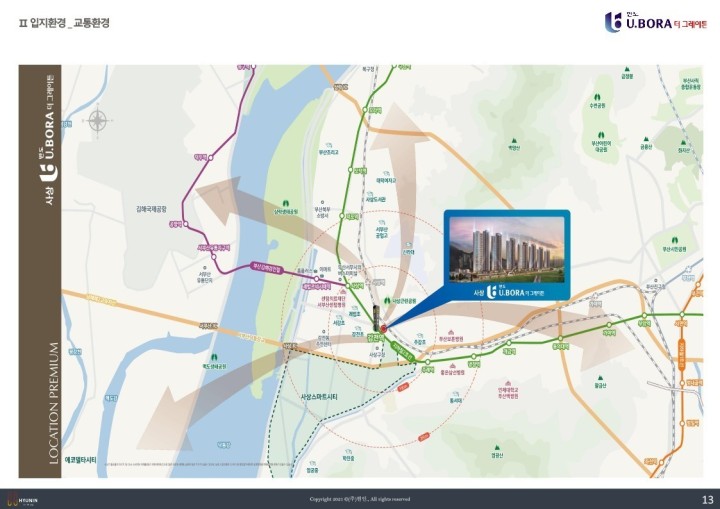This screenshot has height=509, width=720.
Task: Click the 'LOCATION PREMIUM' sidebar text
Action: (54, 403)
